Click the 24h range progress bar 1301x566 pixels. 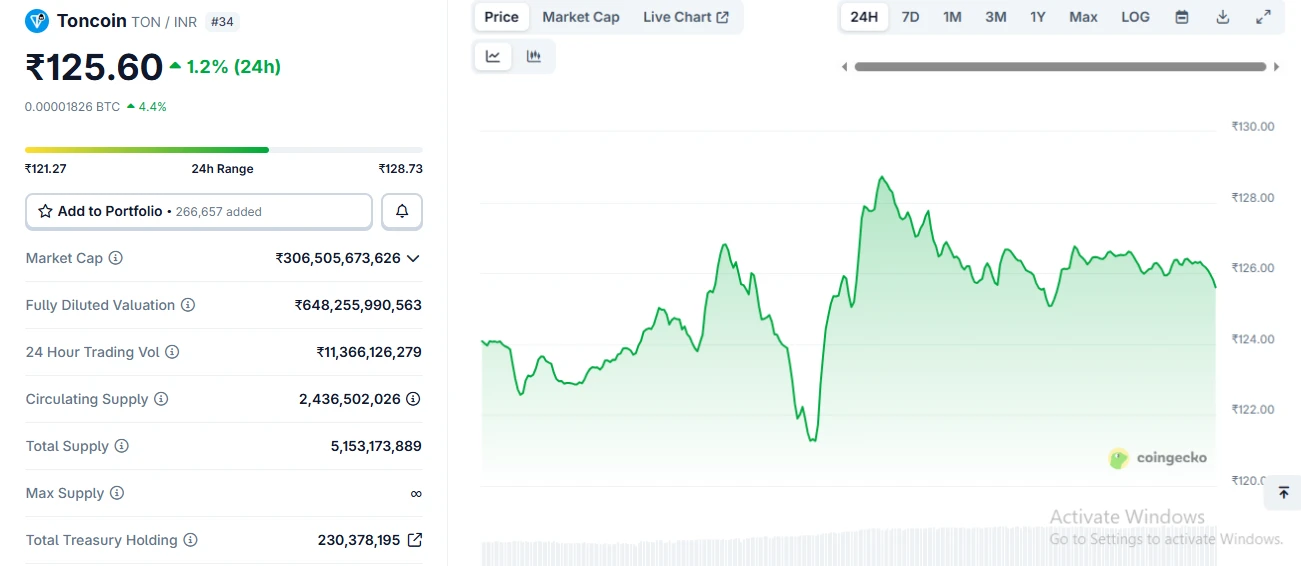tap(224, 150)
